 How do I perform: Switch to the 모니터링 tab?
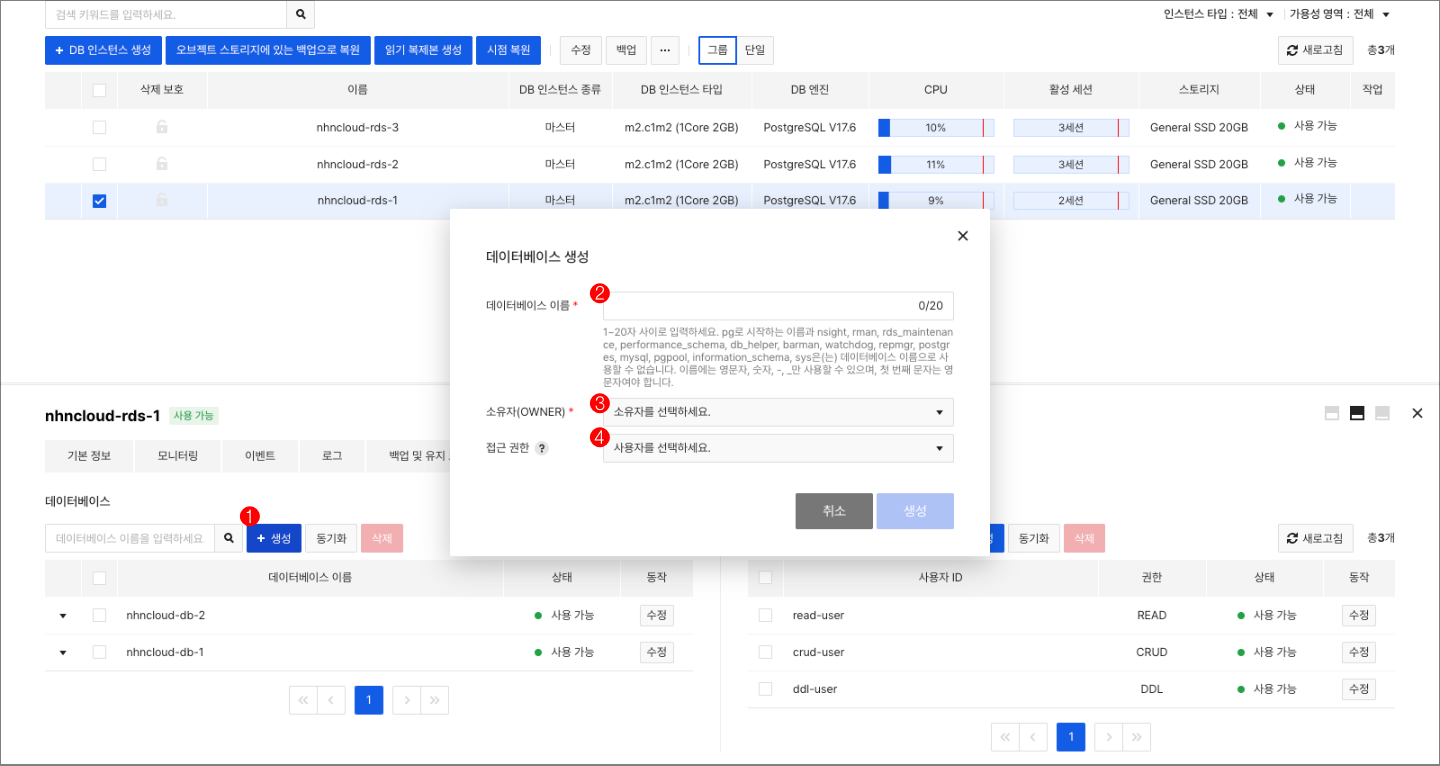click(x=177, y=456)
